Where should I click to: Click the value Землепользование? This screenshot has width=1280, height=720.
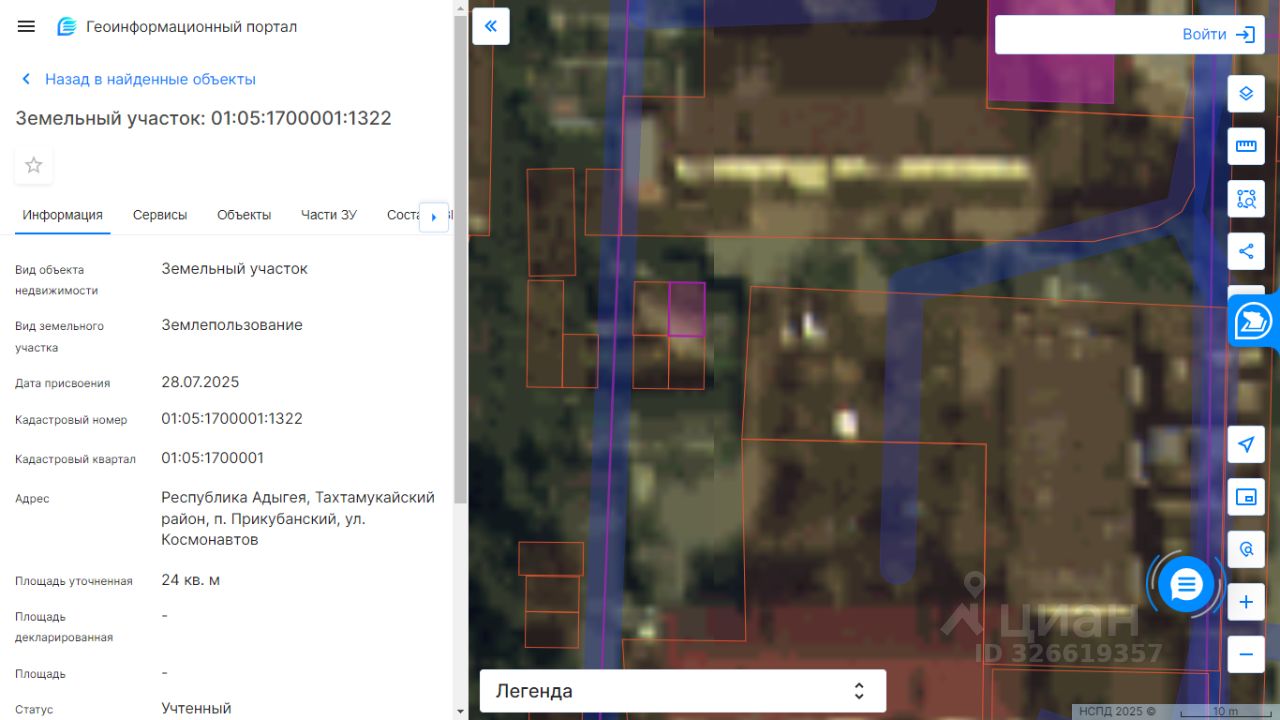coord(232,325)
